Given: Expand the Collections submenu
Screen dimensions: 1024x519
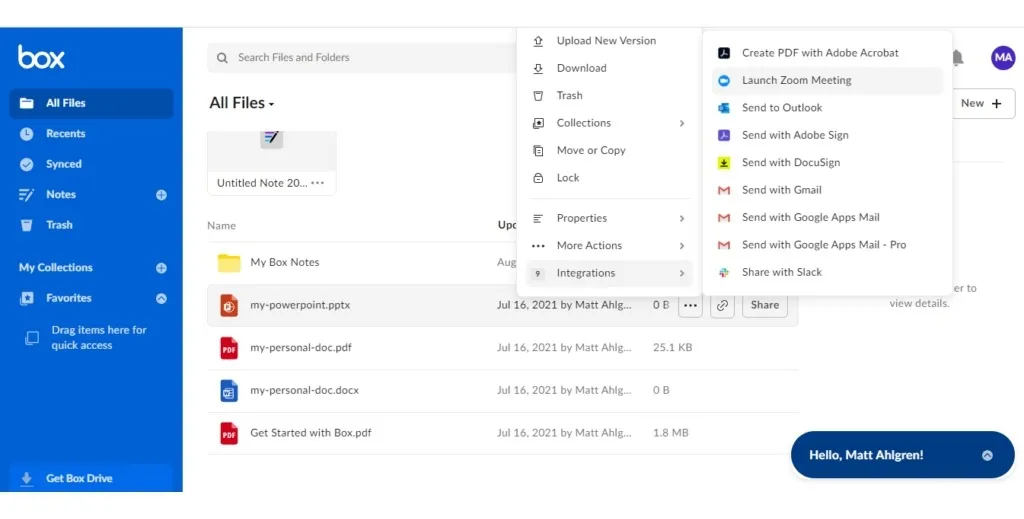Looking at the screenshot, I should 609,123.
